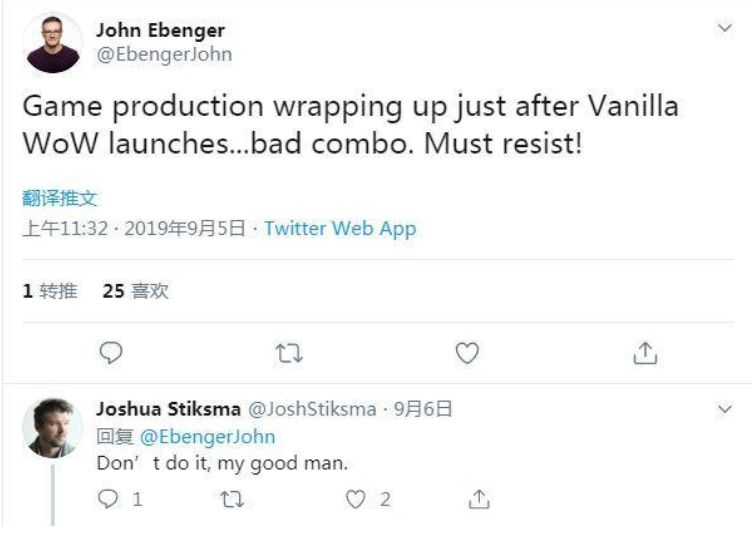Retweet Joshua Stiksma's reply
The image size is (752, 534).
(x=231, y=498)
